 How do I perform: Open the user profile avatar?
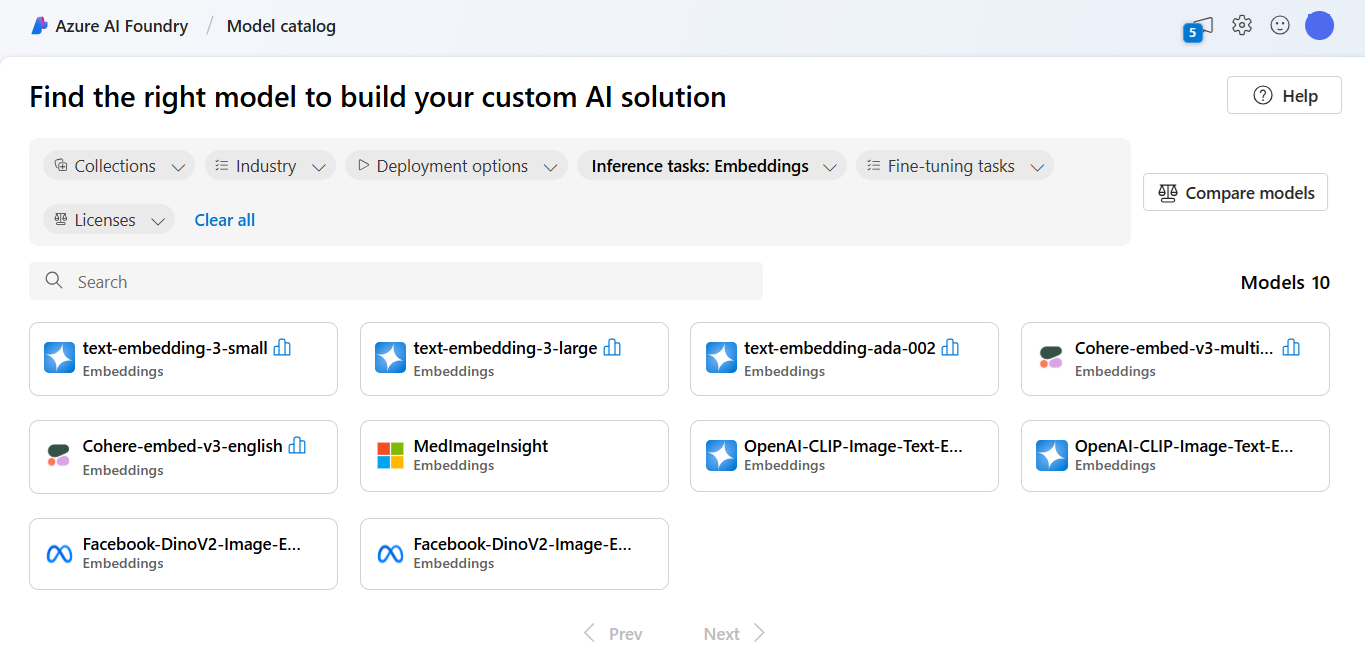[1320, 26]
